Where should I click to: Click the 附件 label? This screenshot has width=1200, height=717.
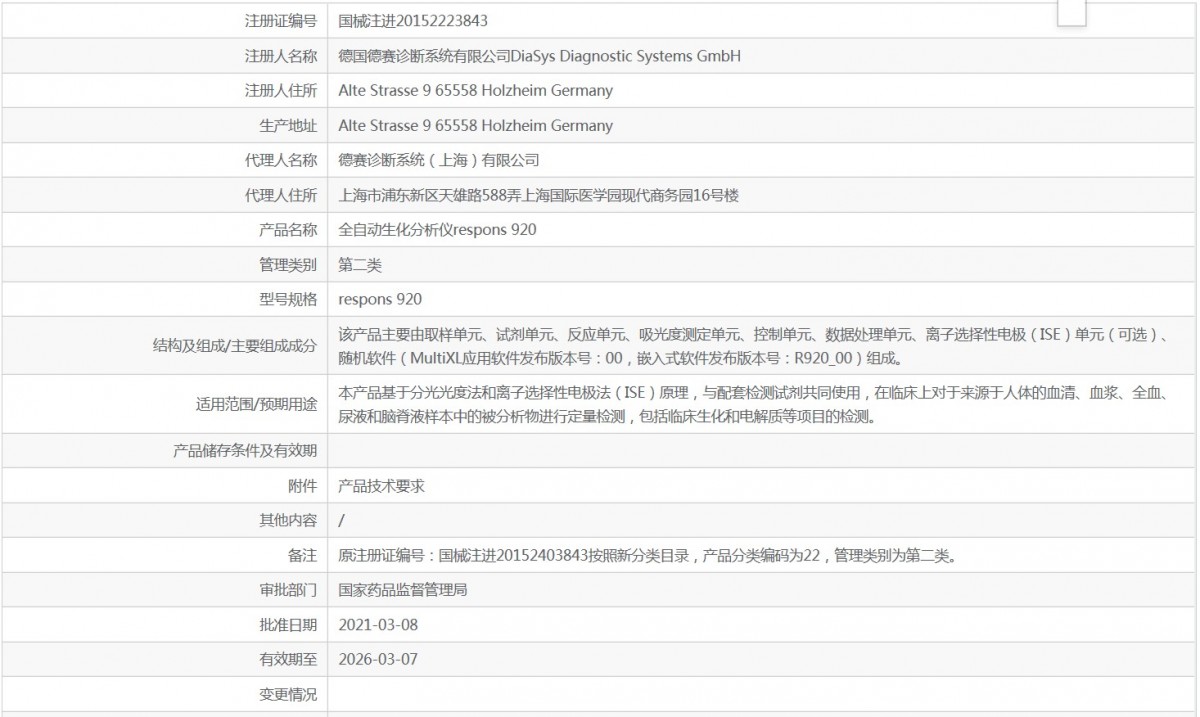(302, 485)
